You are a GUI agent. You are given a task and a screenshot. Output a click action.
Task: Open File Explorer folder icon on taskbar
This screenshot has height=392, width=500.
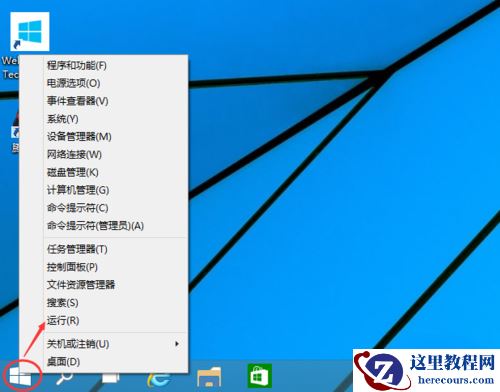pyautogui.click(x=209, y=377)
